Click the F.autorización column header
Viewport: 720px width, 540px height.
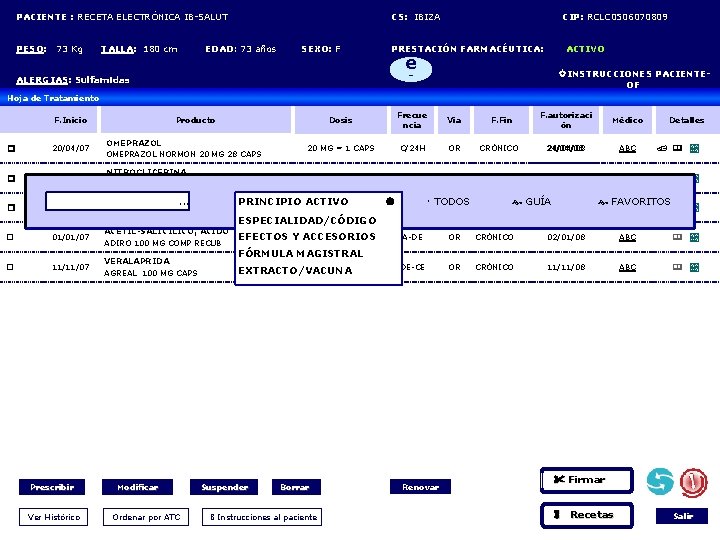[566, 120]
